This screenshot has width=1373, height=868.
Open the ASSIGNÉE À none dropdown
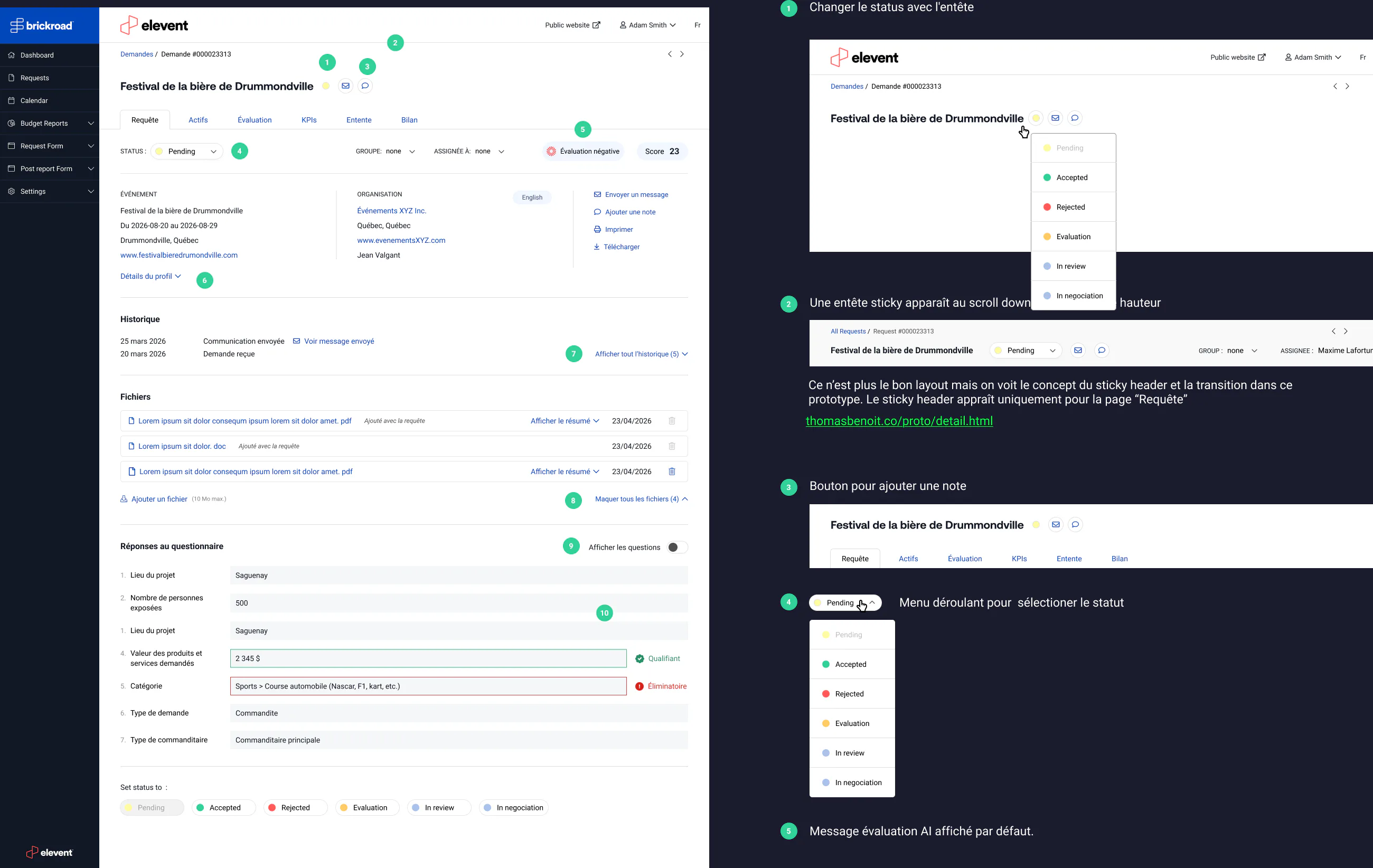click(490, 152)
